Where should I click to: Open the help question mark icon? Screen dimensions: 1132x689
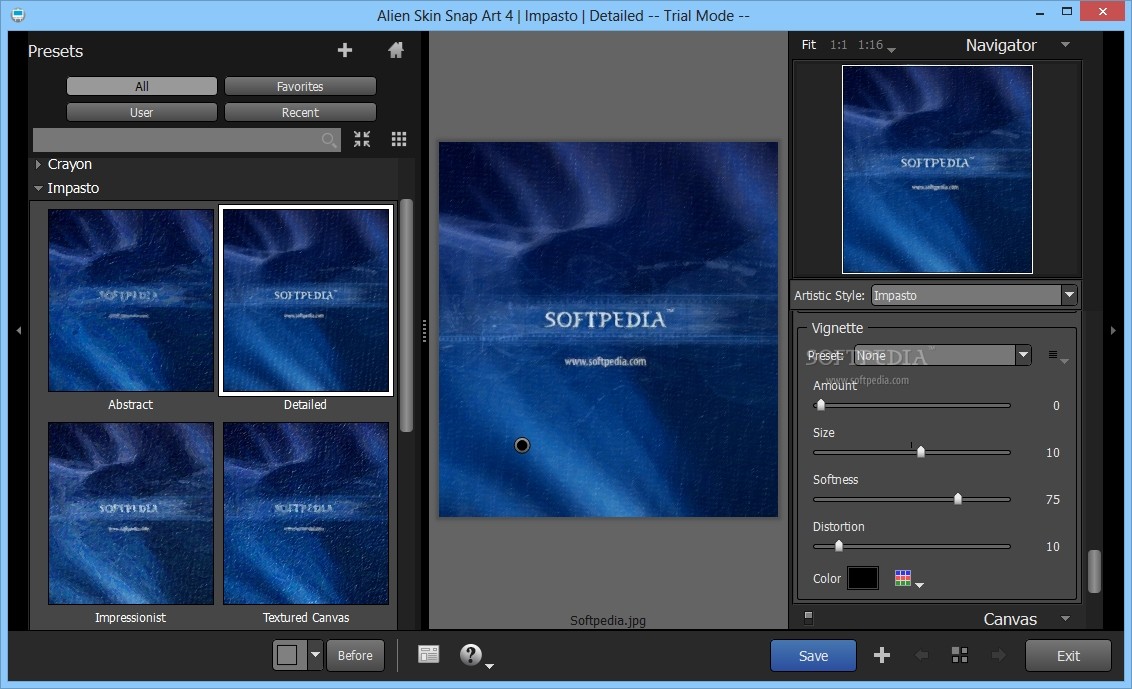click(470, 654)
